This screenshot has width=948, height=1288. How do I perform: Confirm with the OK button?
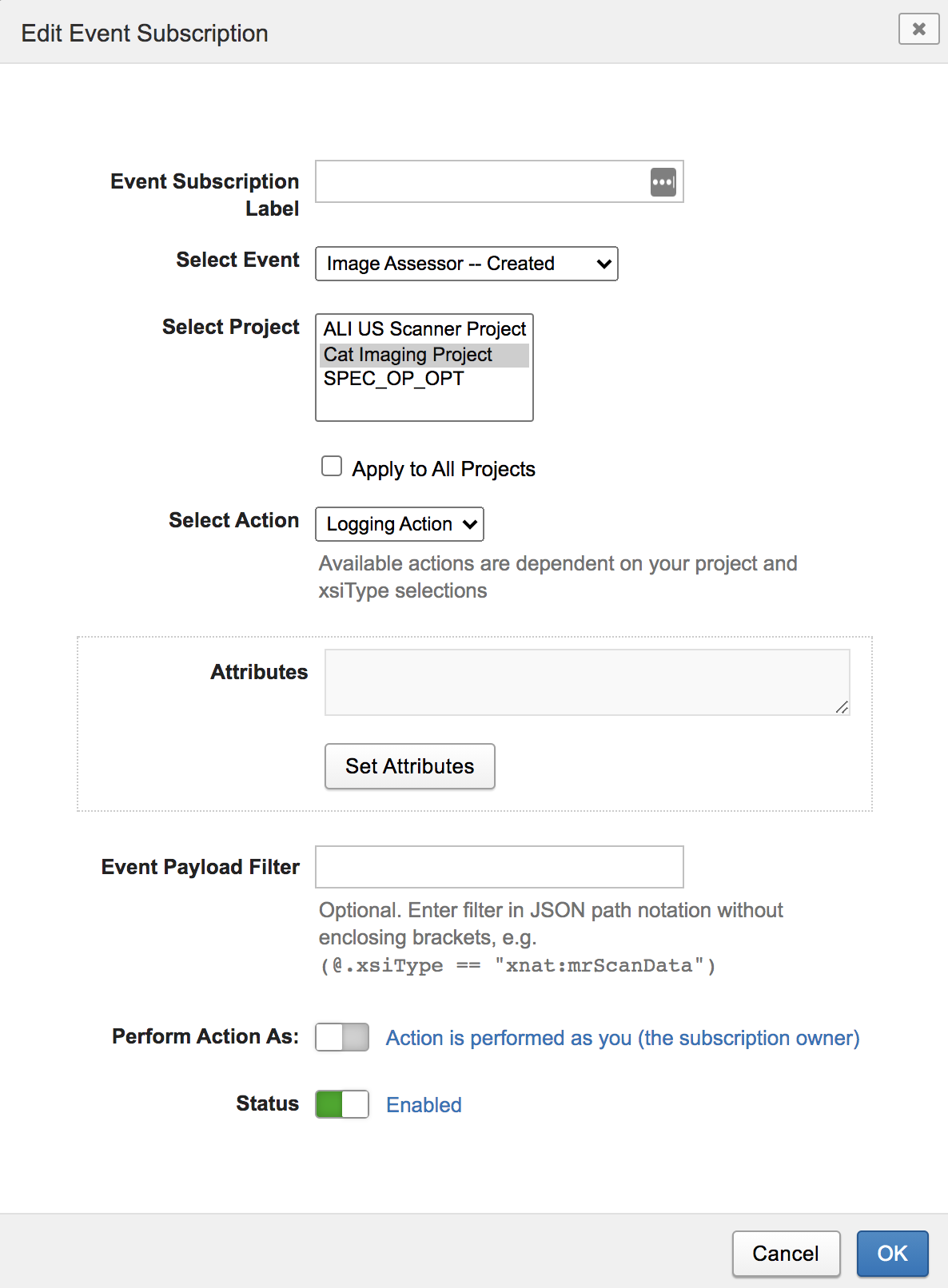tap(892, 1254)
